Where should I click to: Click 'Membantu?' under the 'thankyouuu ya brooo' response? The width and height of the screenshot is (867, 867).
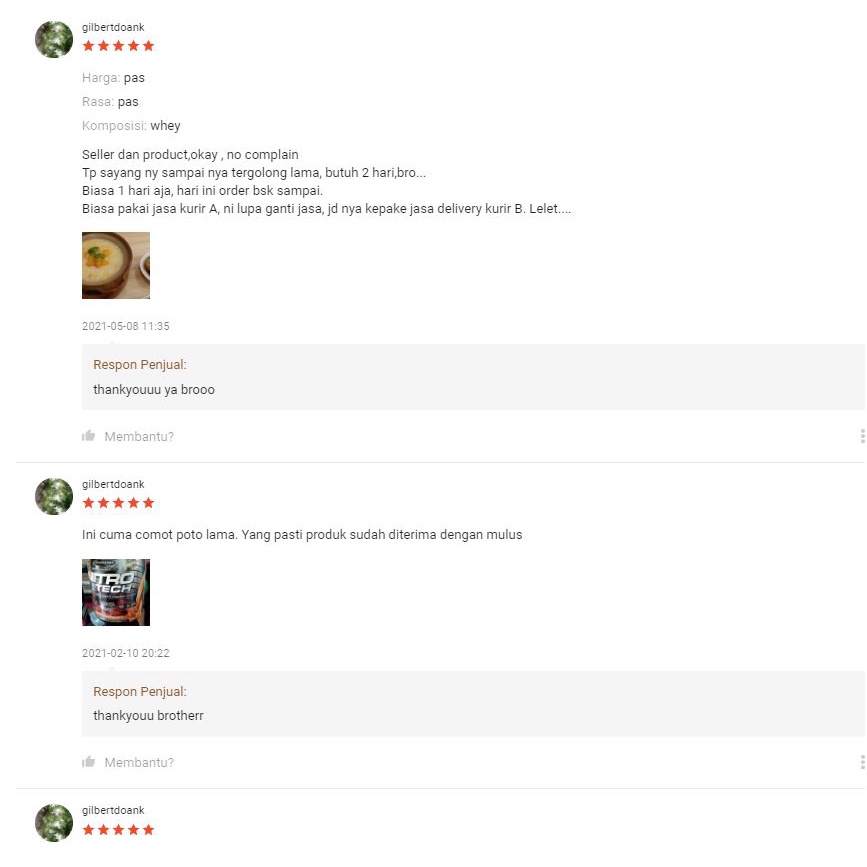139,436
